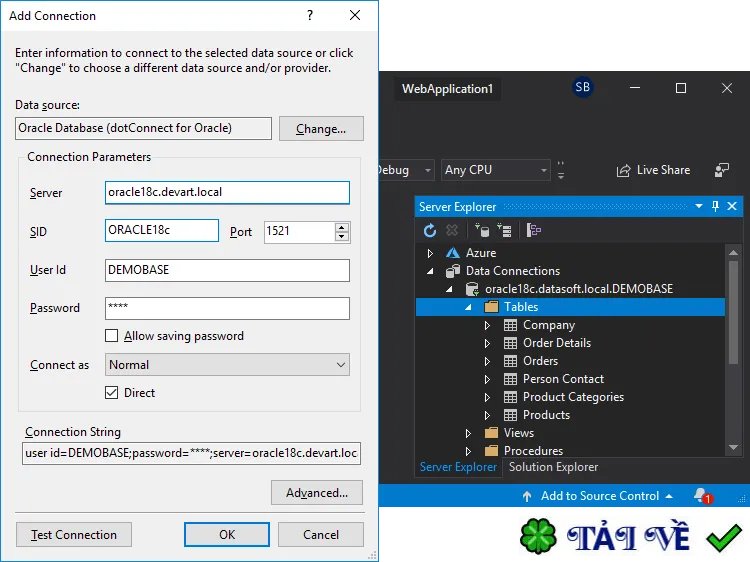This screenshot has width=750, height=562.
Task: Open the Connect as dropdown
Action: click(227, 364)
